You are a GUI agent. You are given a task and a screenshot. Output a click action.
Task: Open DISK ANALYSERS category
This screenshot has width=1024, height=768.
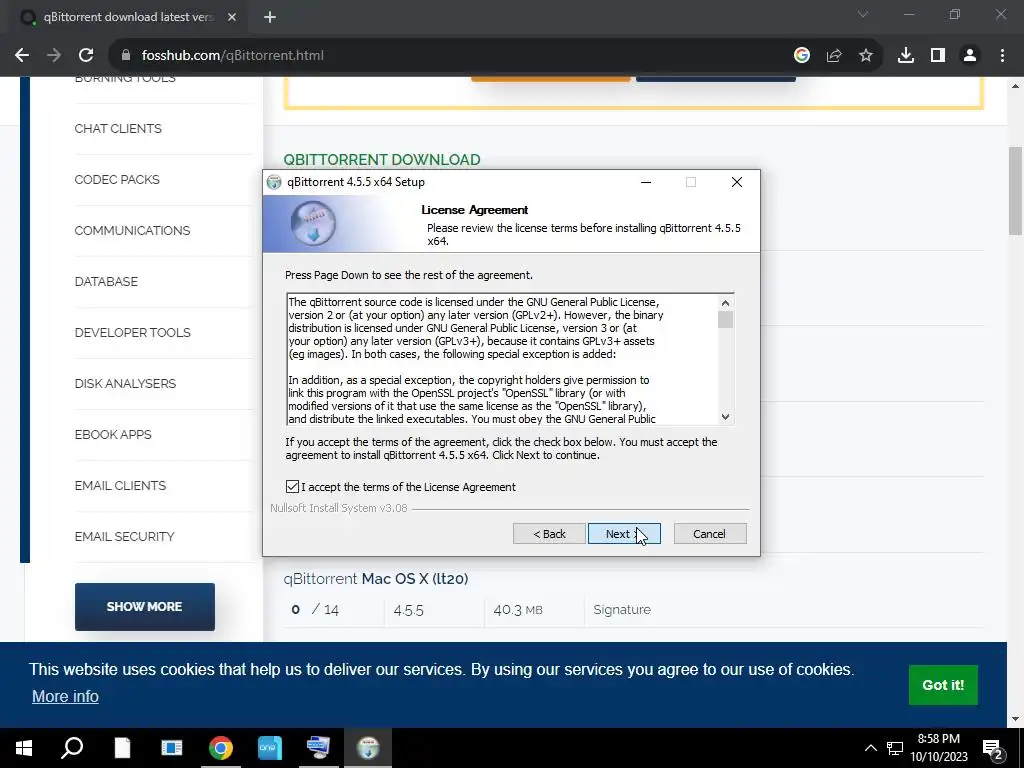pos(125,383)
